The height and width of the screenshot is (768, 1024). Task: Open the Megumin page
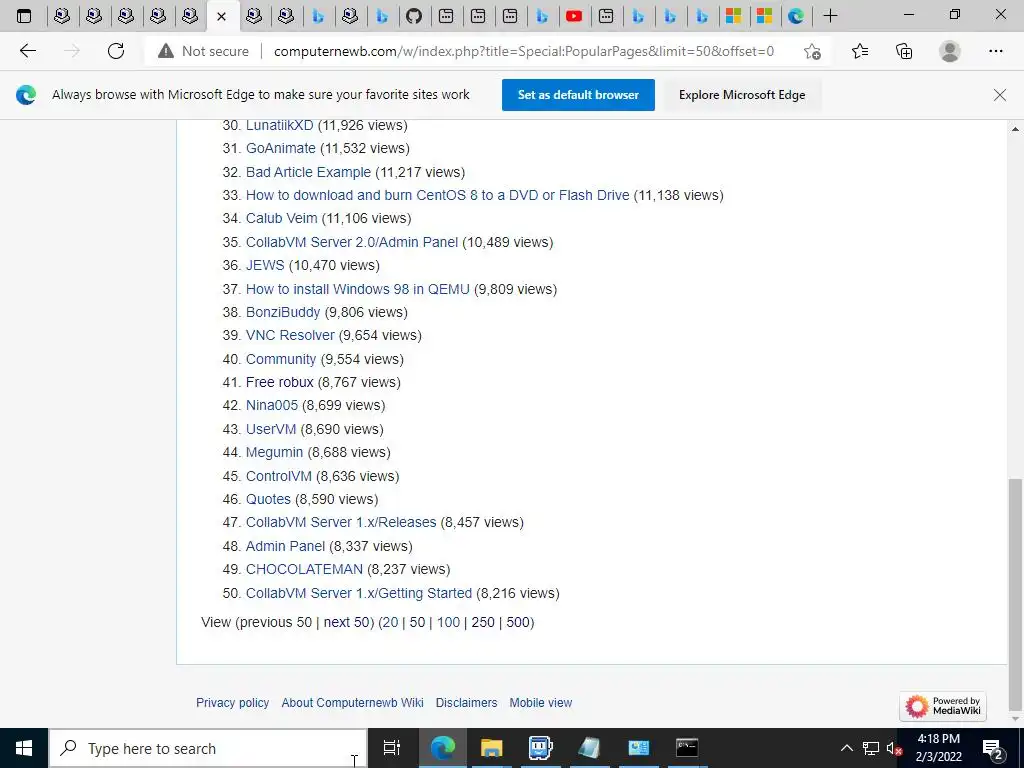coord(274,452)
